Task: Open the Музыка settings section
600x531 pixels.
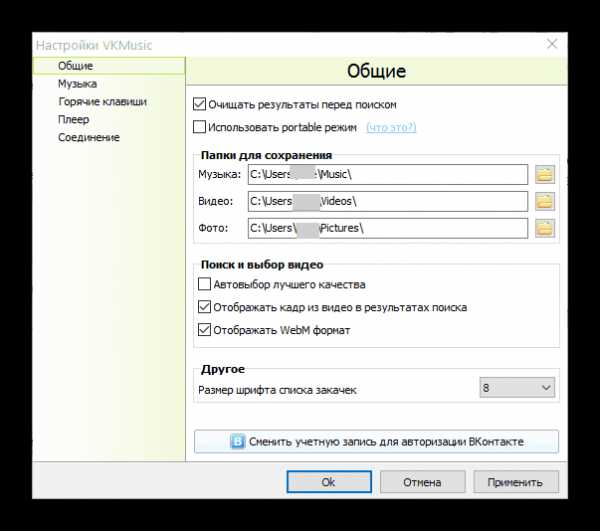Action: point(77,84)
